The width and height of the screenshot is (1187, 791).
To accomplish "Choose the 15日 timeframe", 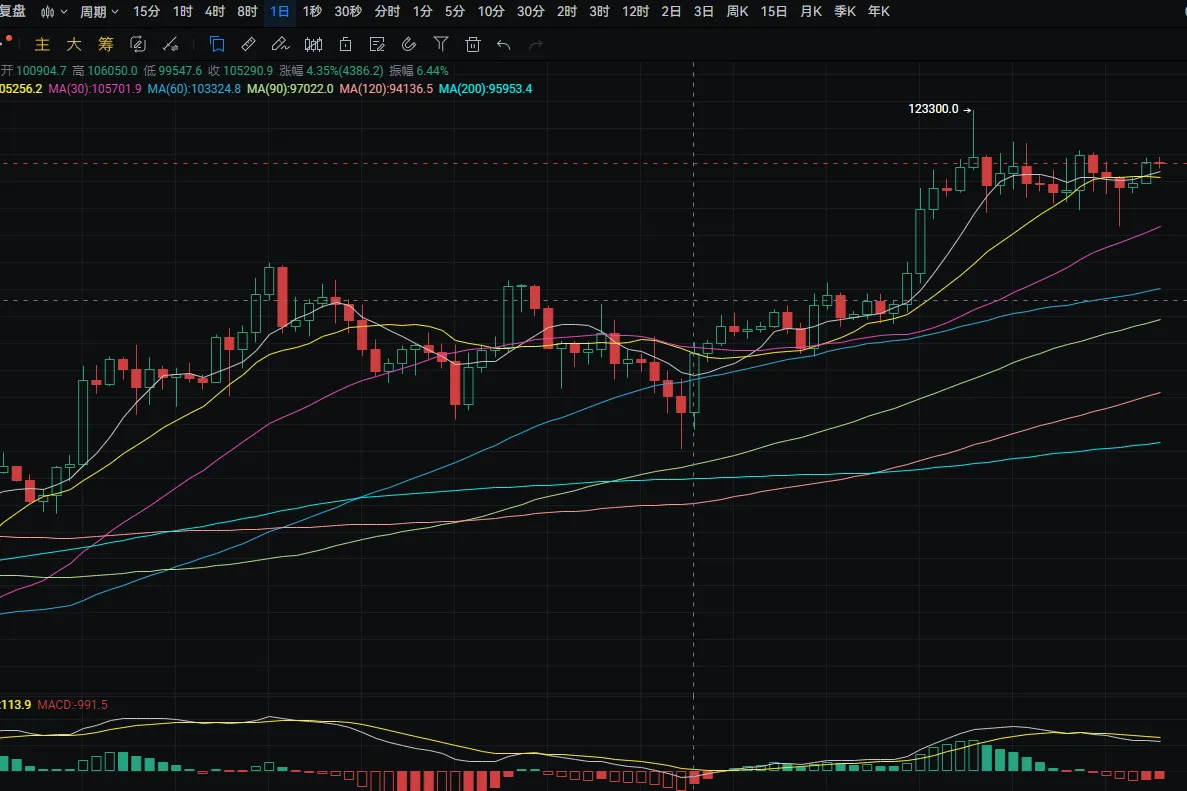I will [774, 11].
